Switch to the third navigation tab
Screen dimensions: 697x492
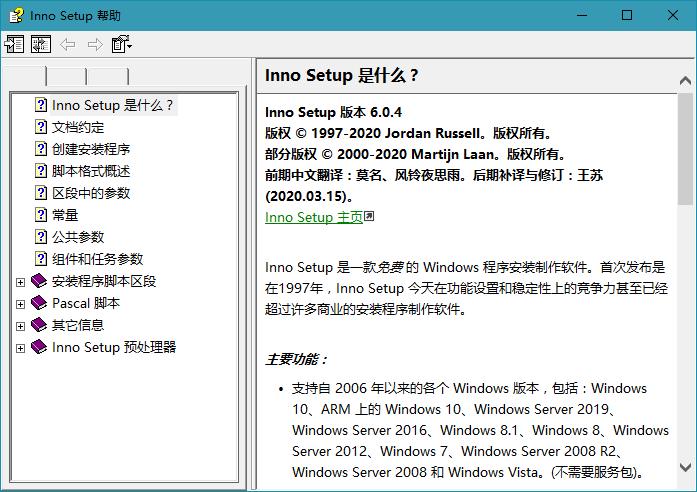click(108, 76)
